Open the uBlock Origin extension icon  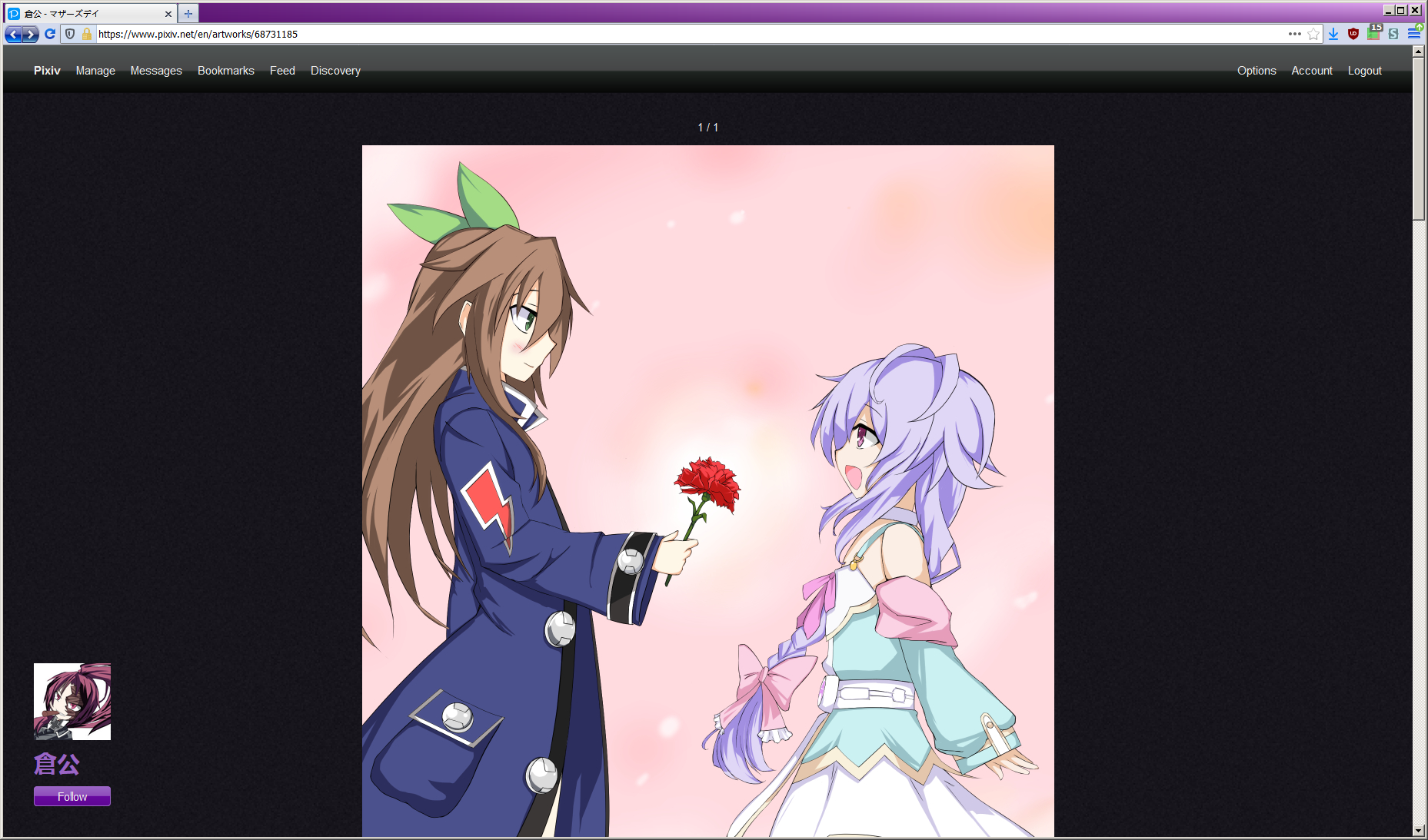[1353, 34]
